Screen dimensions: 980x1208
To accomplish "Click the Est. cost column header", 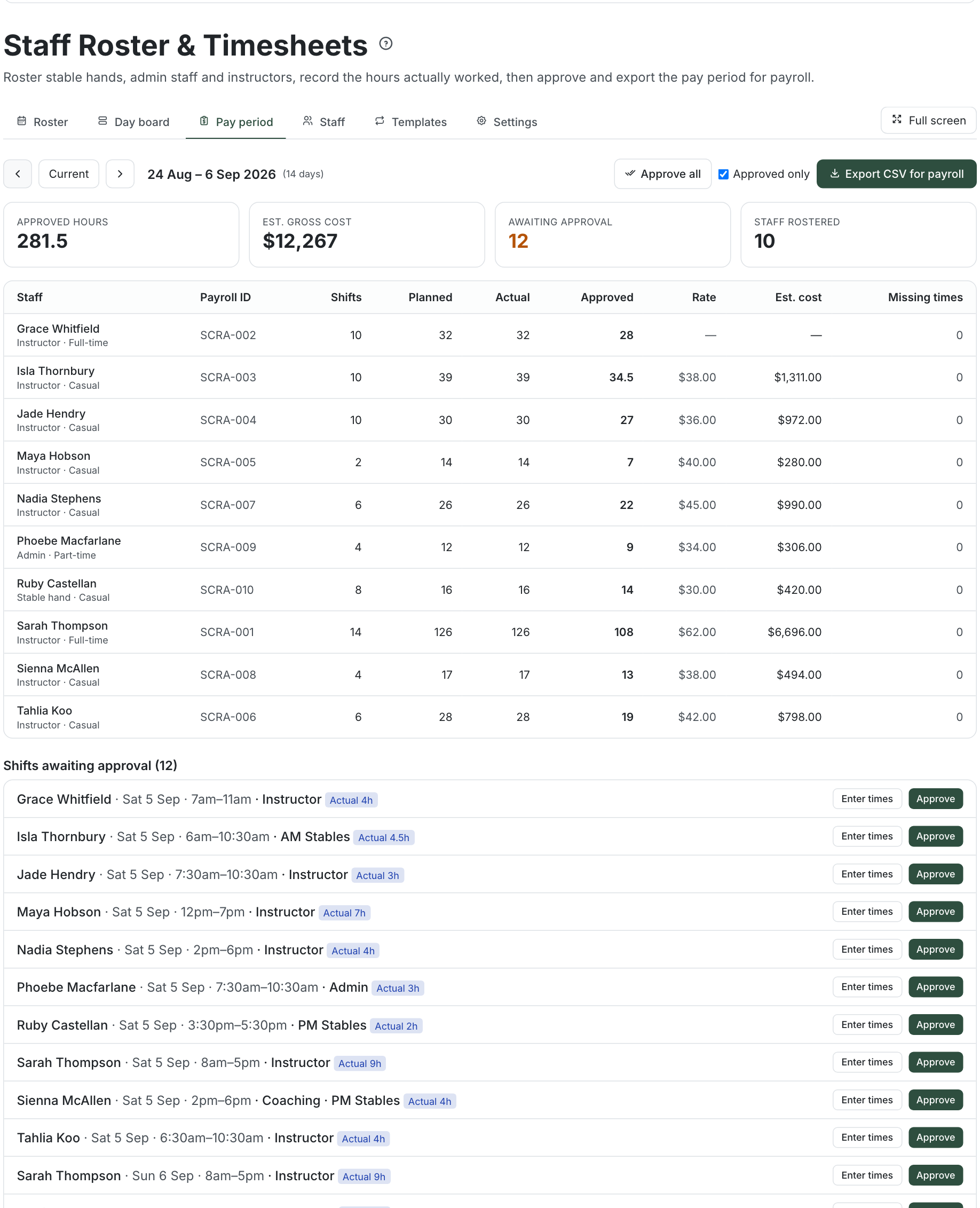I will point(797,297).
